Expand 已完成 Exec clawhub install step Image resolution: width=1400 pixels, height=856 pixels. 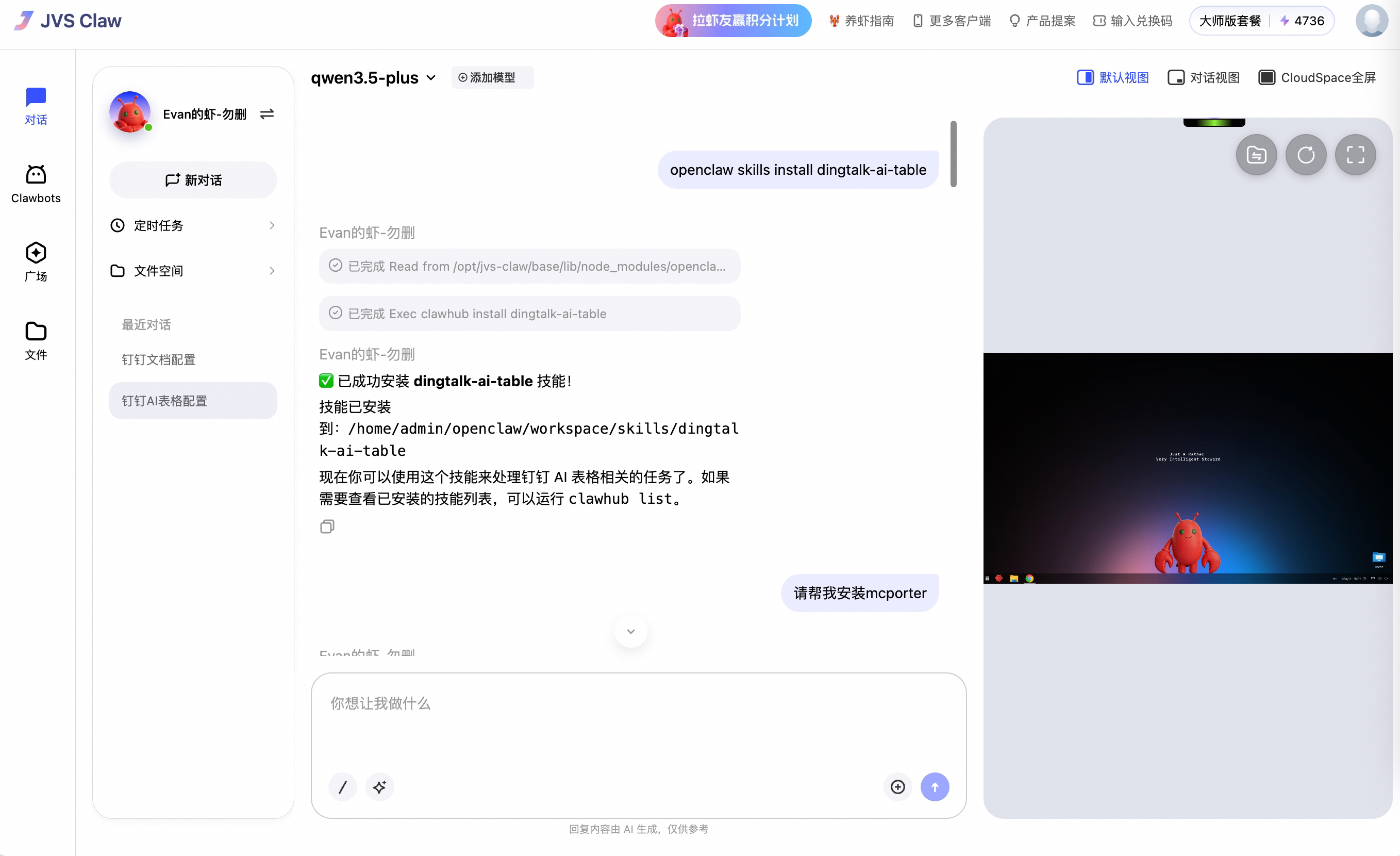click(529, 314)
